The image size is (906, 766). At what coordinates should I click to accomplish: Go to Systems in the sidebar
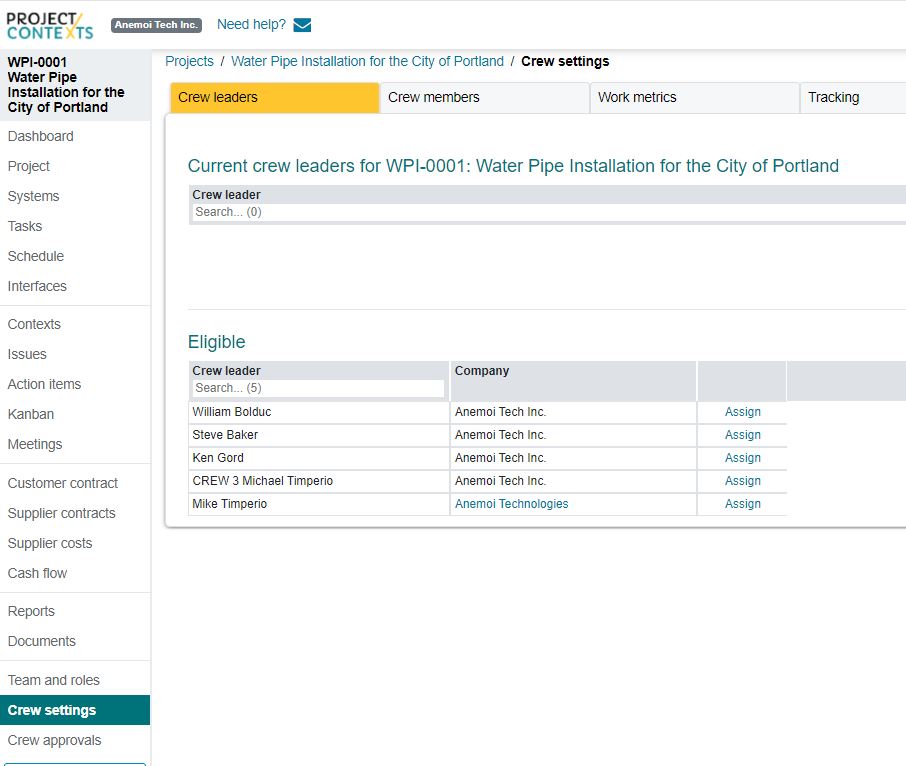(x=34, y=196)
